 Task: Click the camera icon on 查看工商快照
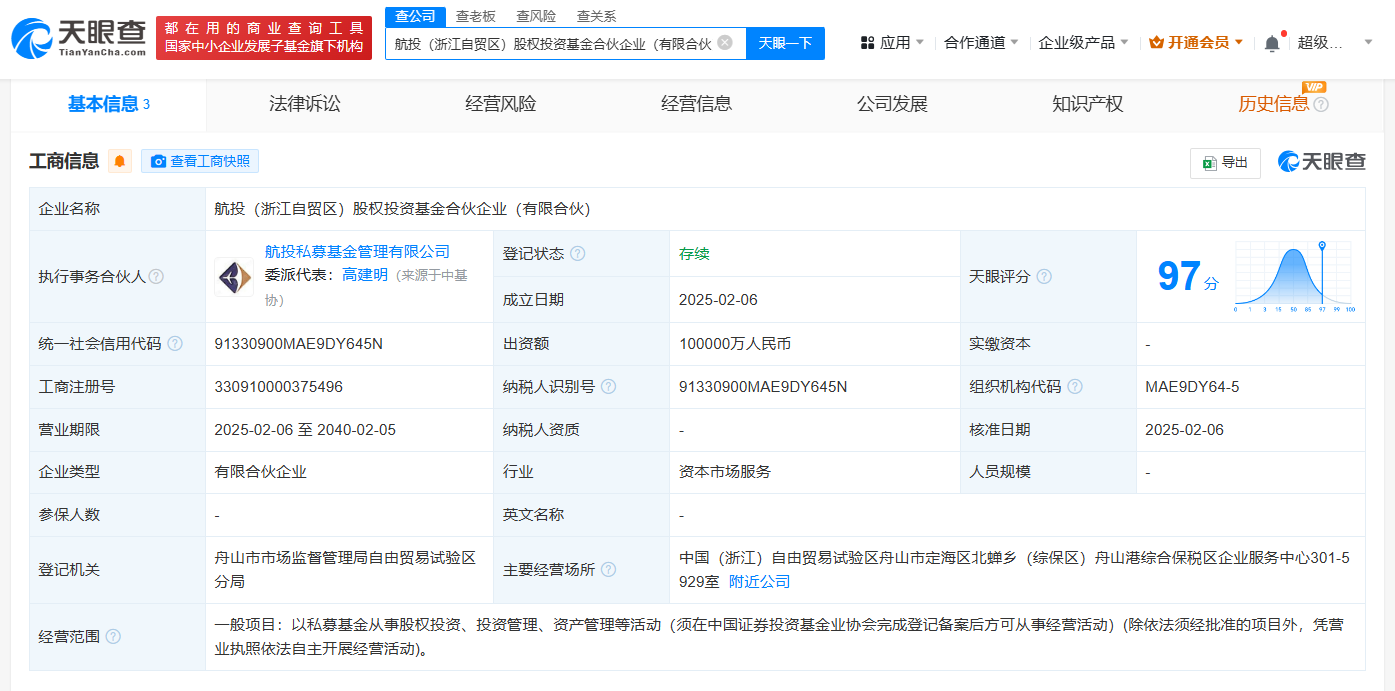pos(157,161)
